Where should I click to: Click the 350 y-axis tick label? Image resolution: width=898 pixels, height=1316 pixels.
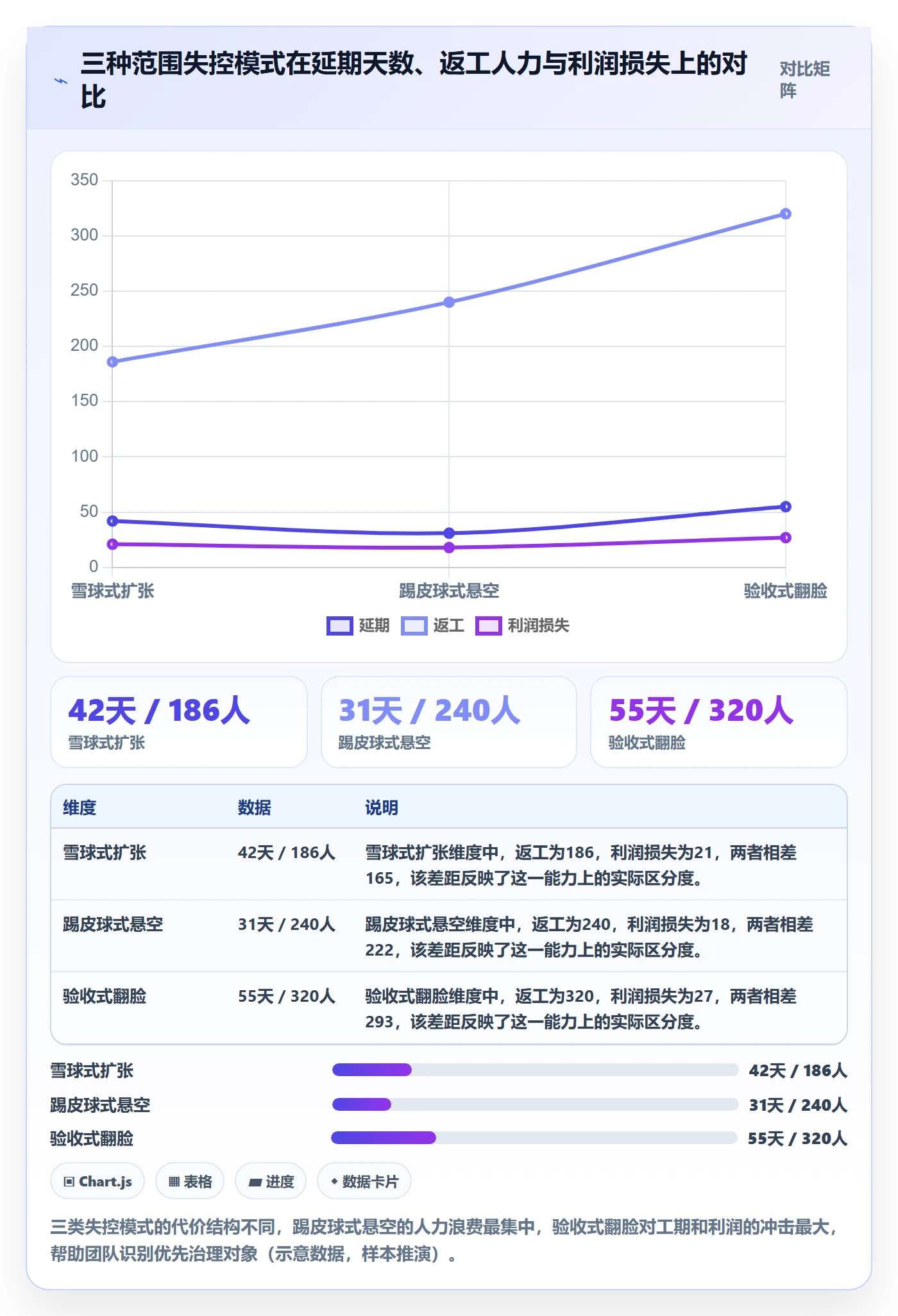[85, 180]
